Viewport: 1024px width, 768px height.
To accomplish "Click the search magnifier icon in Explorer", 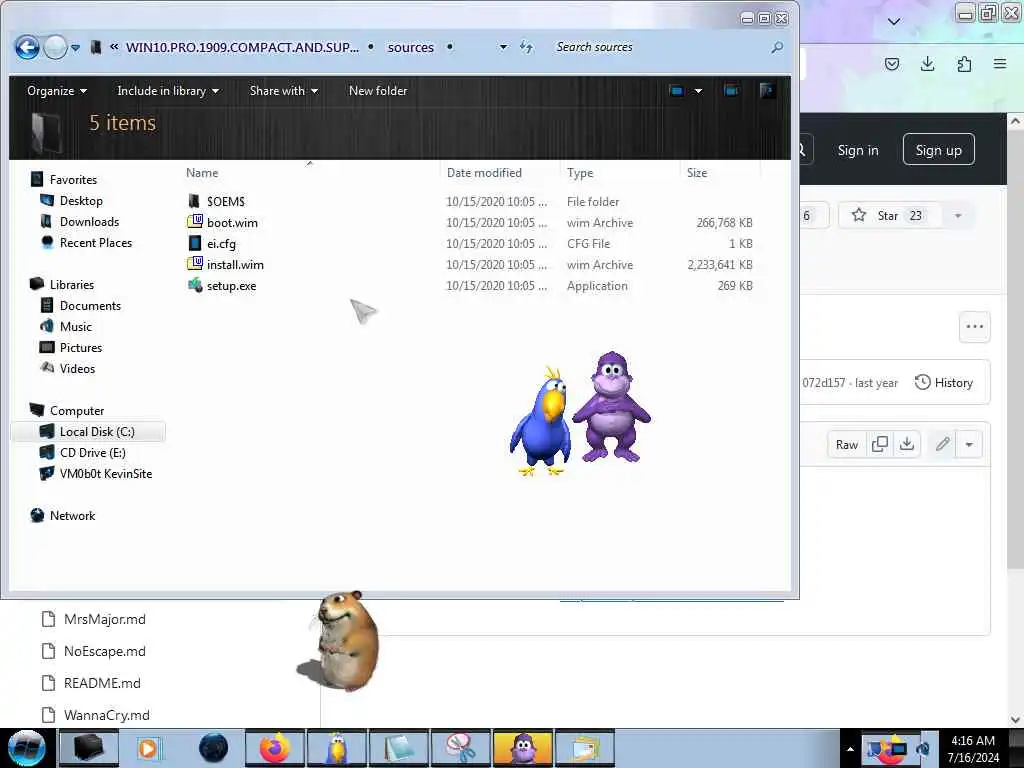I will (776, 47).
